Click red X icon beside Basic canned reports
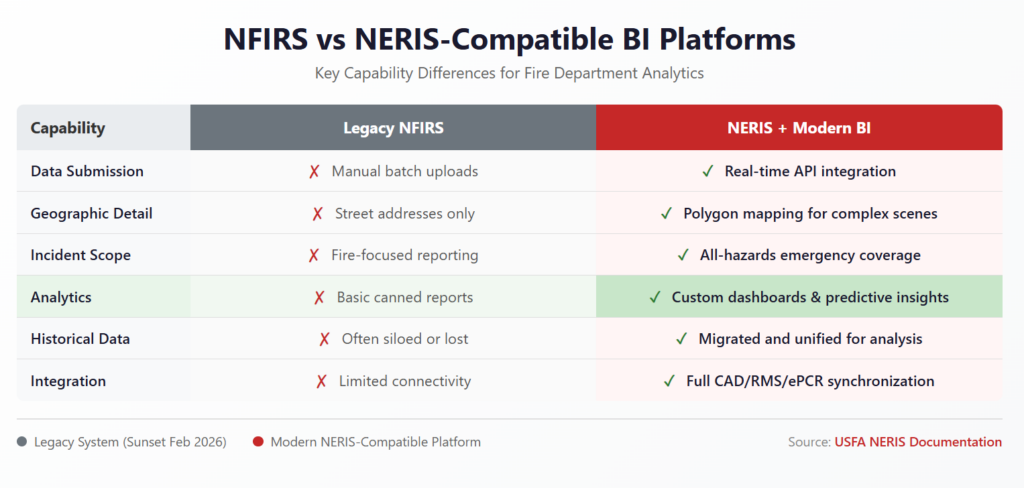The height and width of the screenshot is (488, 1024). (319, 298)
